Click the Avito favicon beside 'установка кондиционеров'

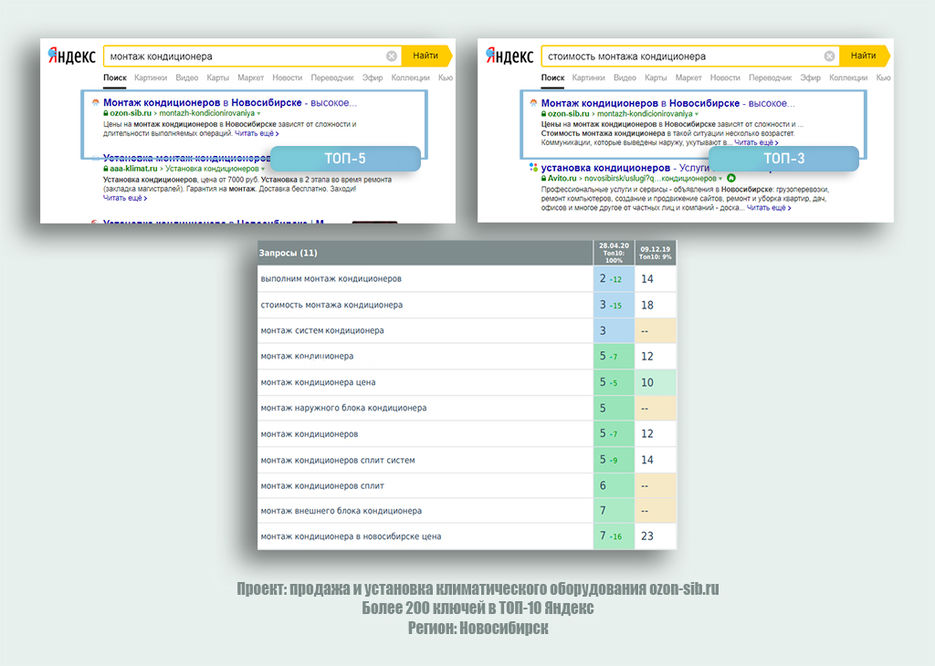(533, 168)
